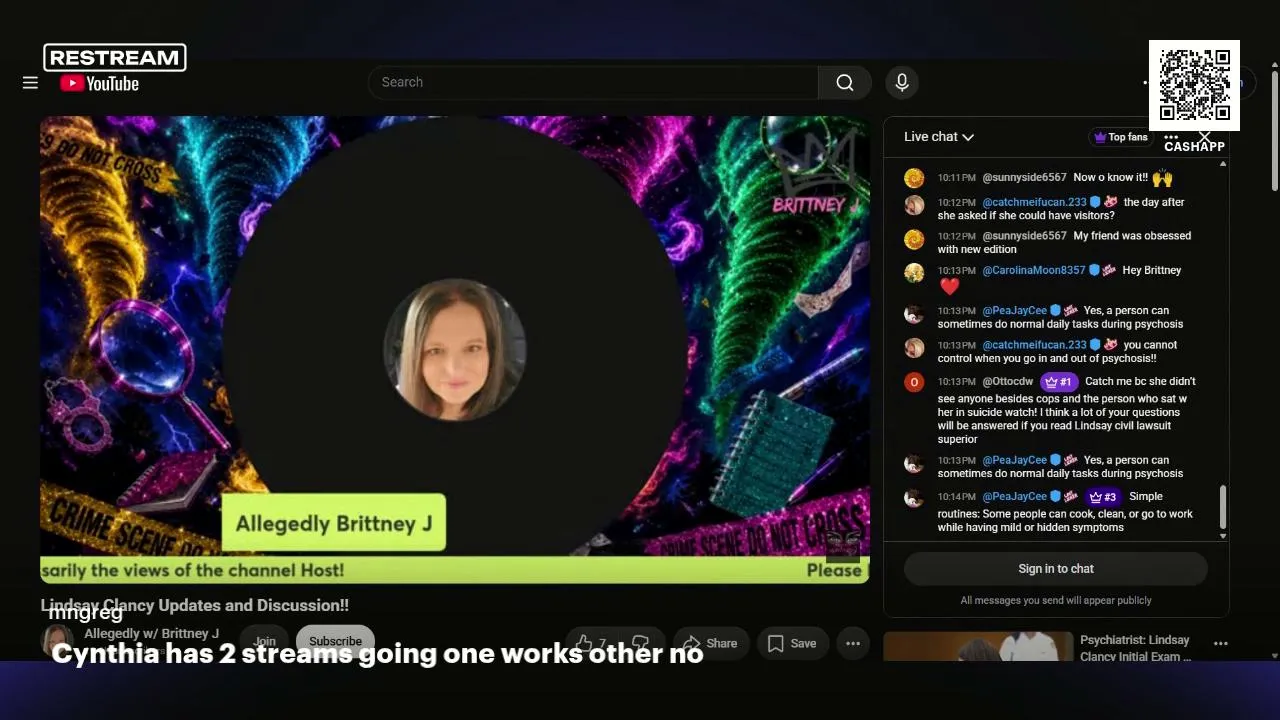Click the Sign in to chat button
The image size is (1280, 720).
point(1056,569)
